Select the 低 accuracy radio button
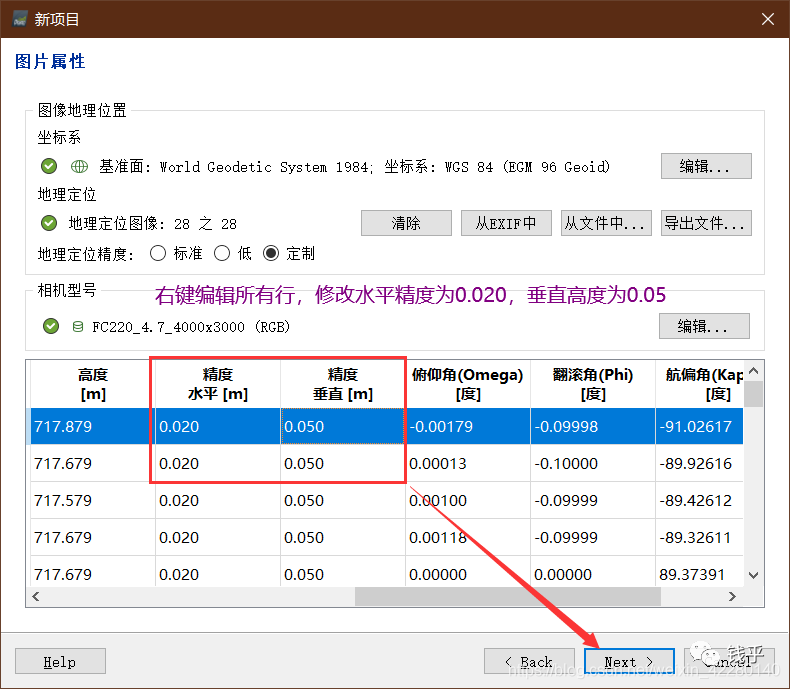Screen dimensions: 790x689 point(222,254)
